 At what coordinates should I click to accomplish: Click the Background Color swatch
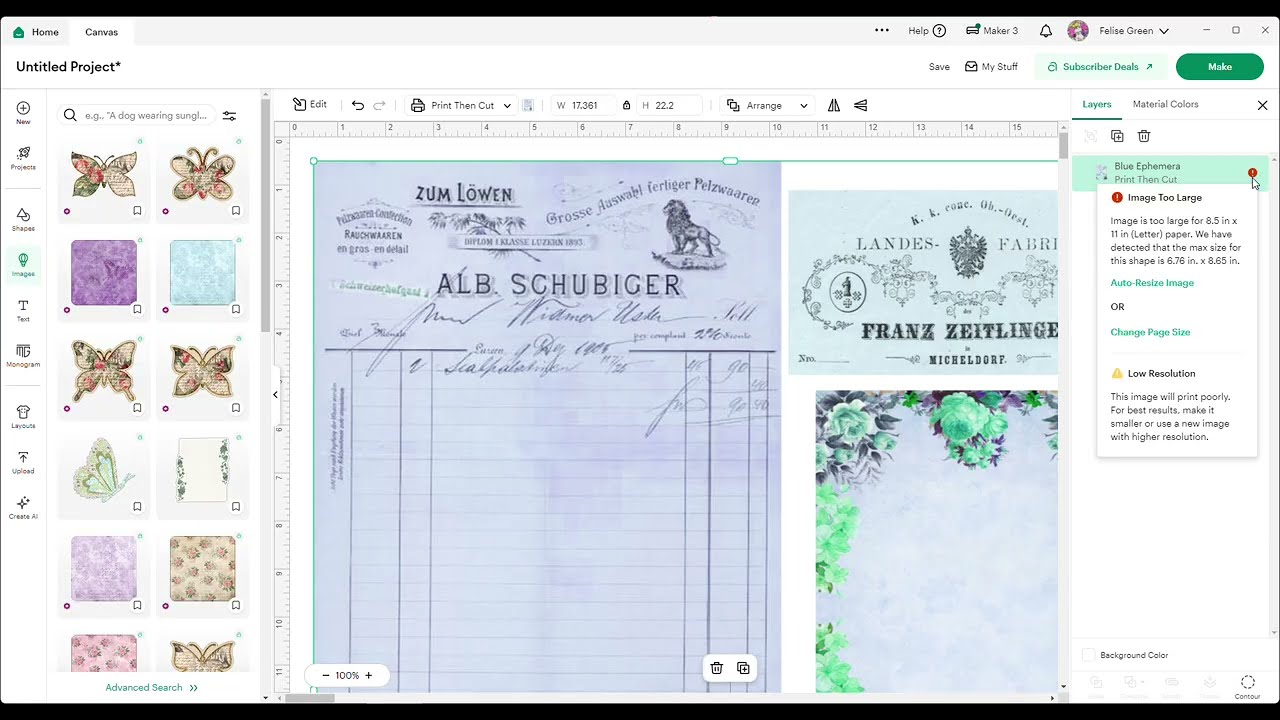coord(1089,655)
